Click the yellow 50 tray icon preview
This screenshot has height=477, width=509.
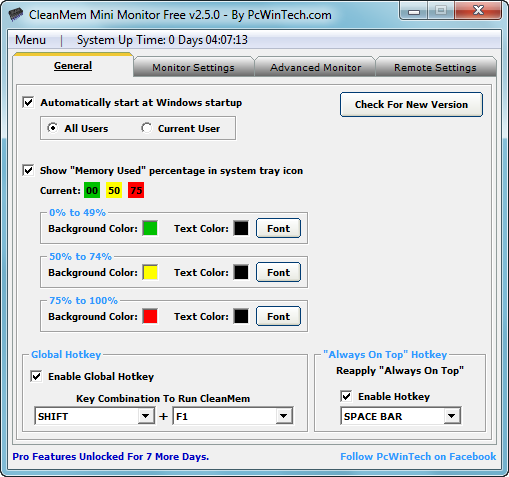coord(114,190)
